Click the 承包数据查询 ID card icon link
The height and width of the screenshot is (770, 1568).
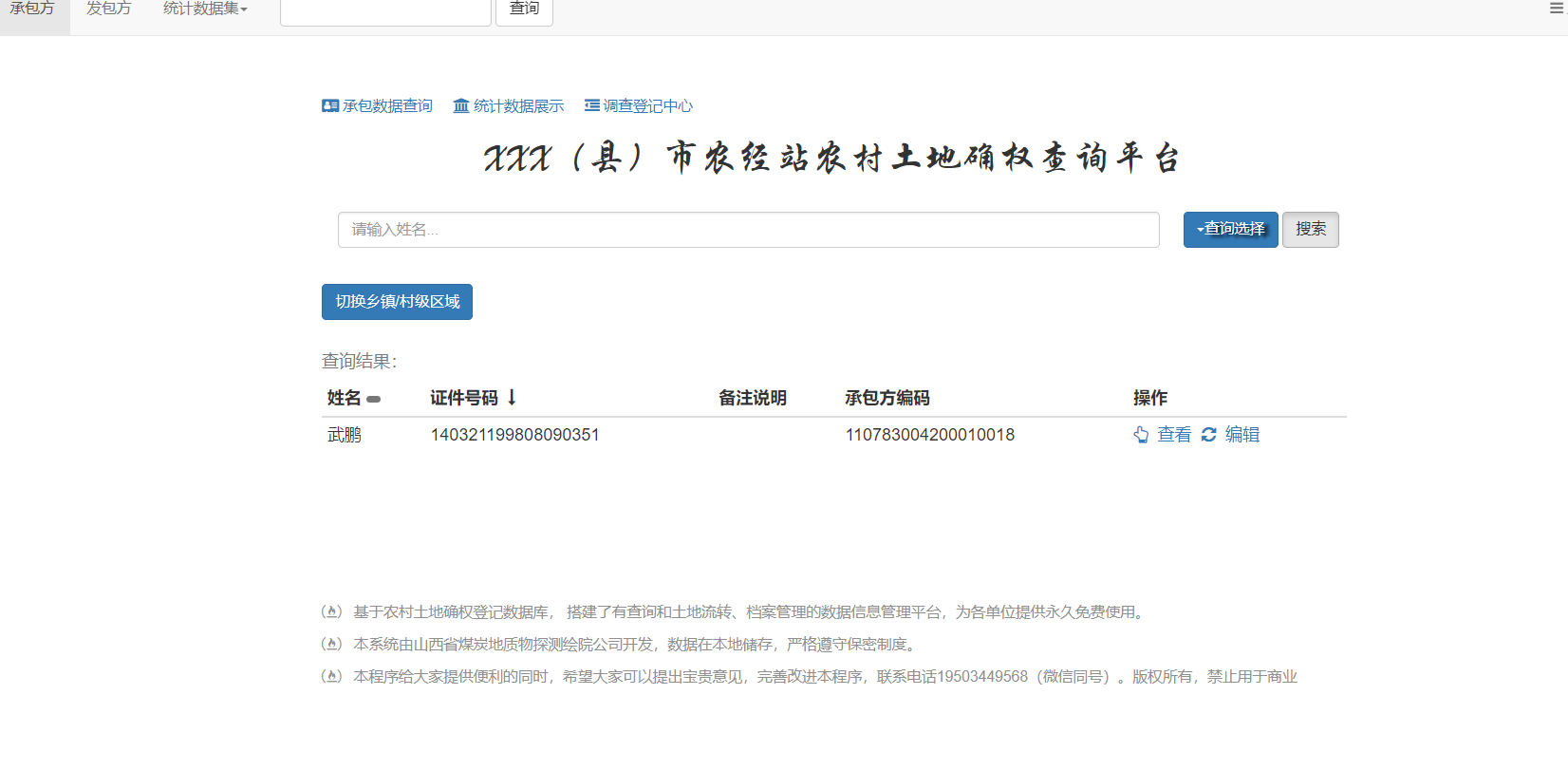pos(330,106)
